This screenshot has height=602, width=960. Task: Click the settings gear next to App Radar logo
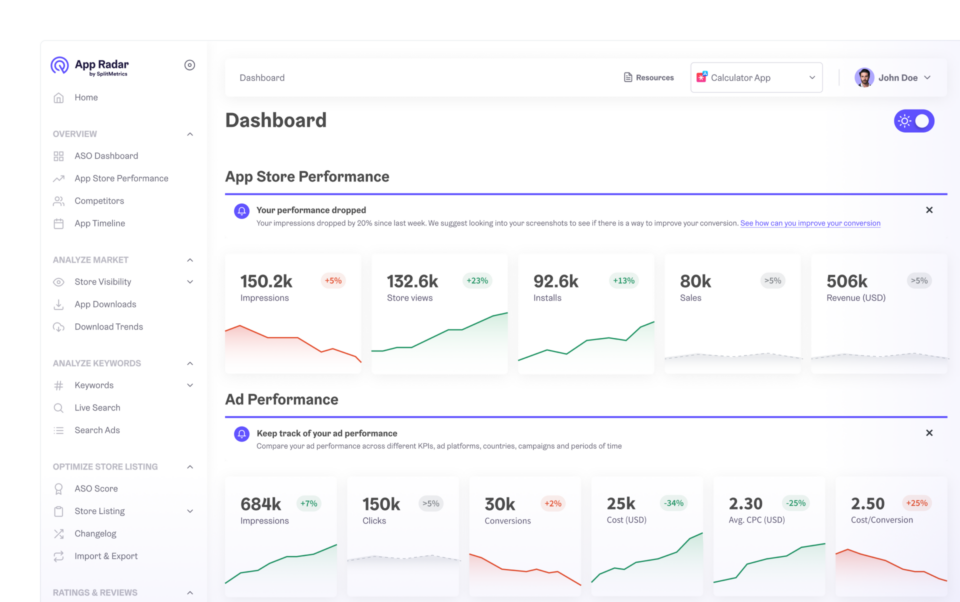(x=189, y=64)
